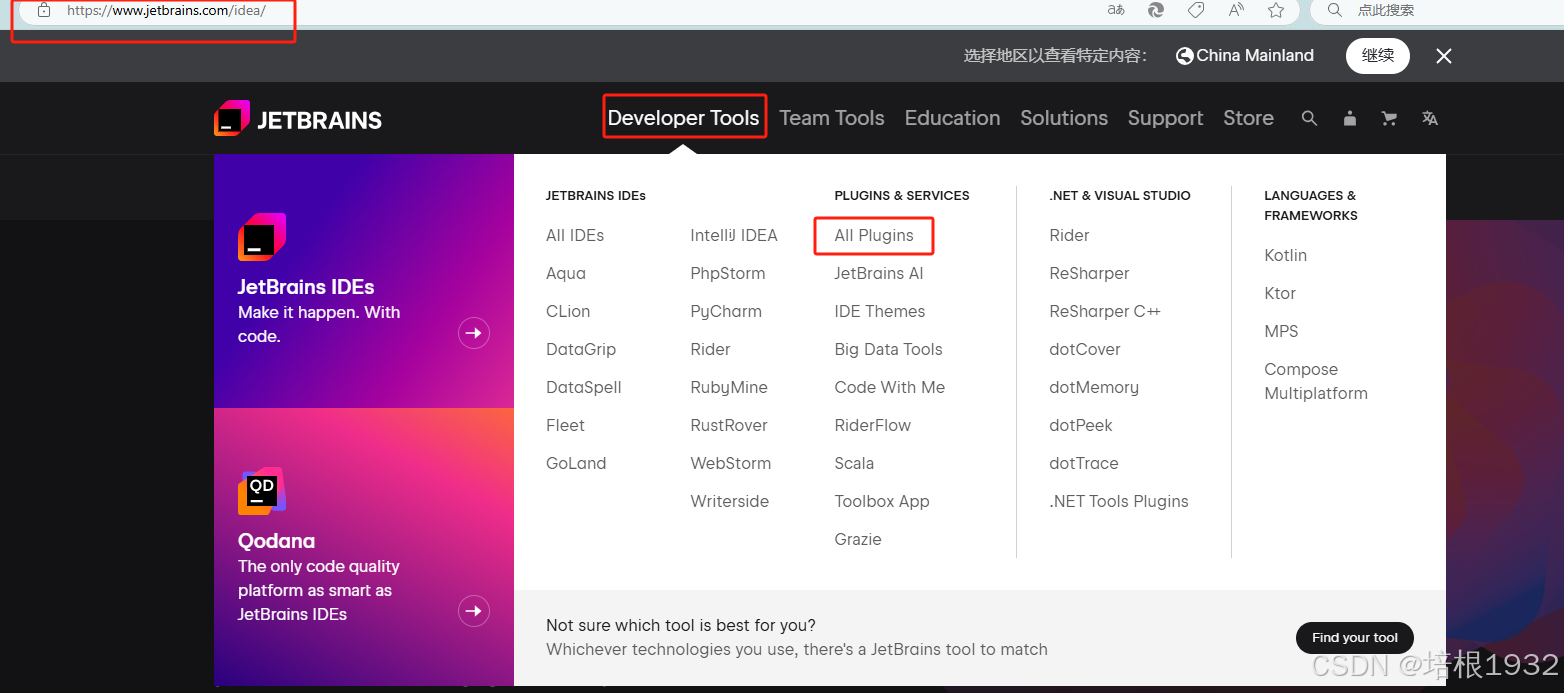
Task: Open the Compose Multiplatform link
Action: (x=1316, y=382)
